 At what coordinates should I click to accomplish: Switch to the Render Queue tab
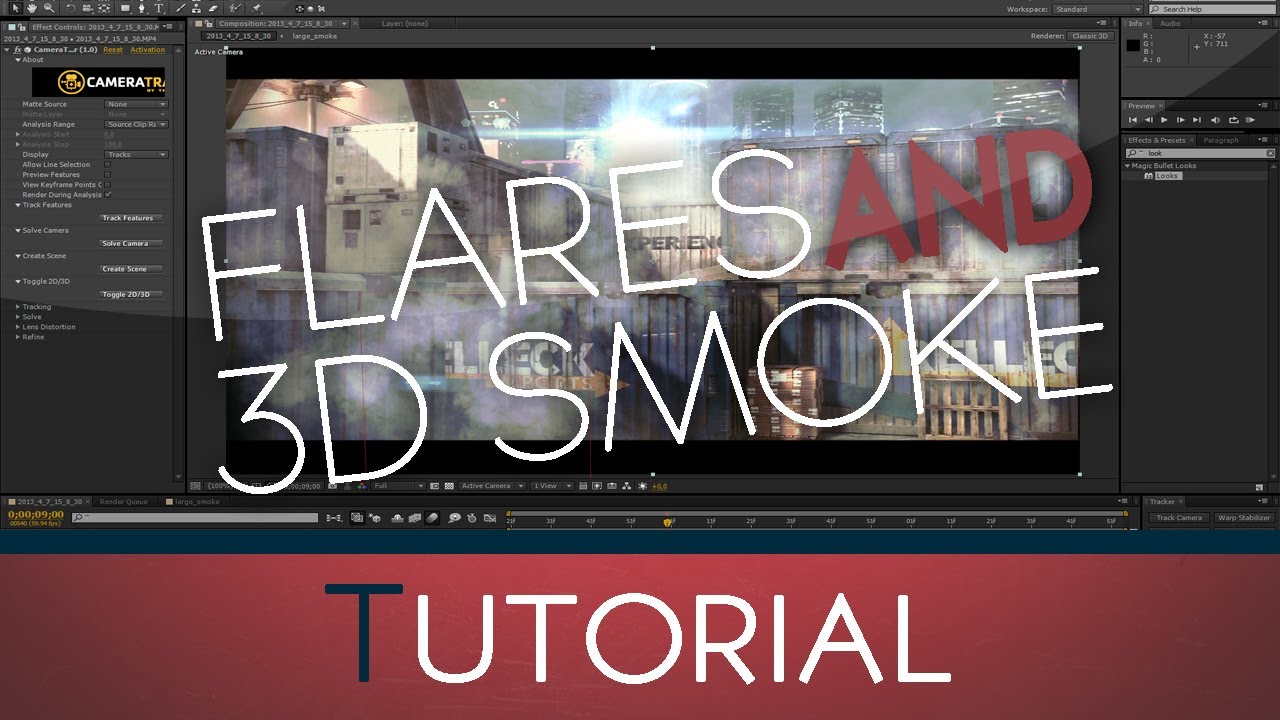click(124, 501)
